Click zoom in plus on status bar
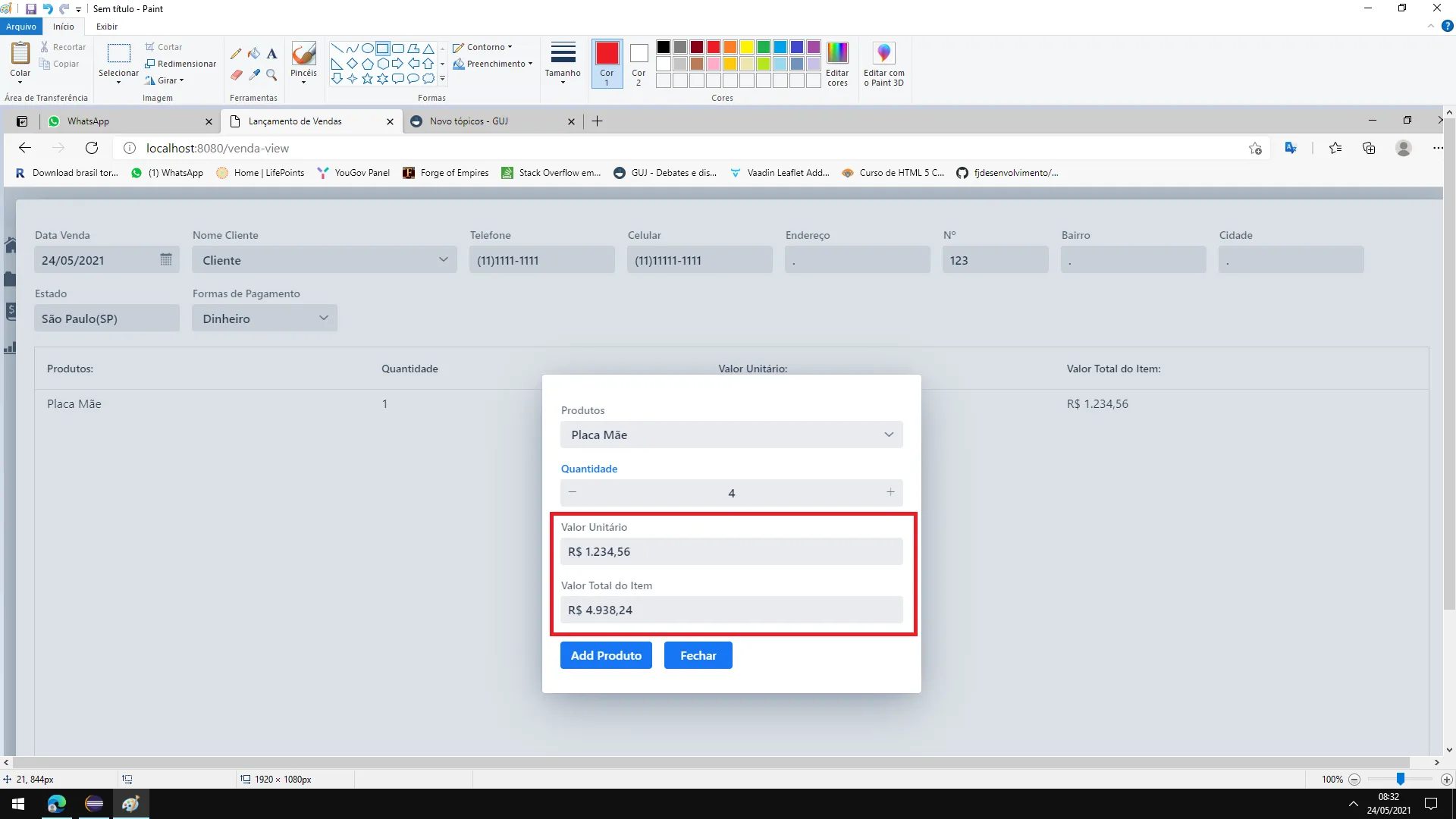1456x819 pixels. (x=1446, y=780)
